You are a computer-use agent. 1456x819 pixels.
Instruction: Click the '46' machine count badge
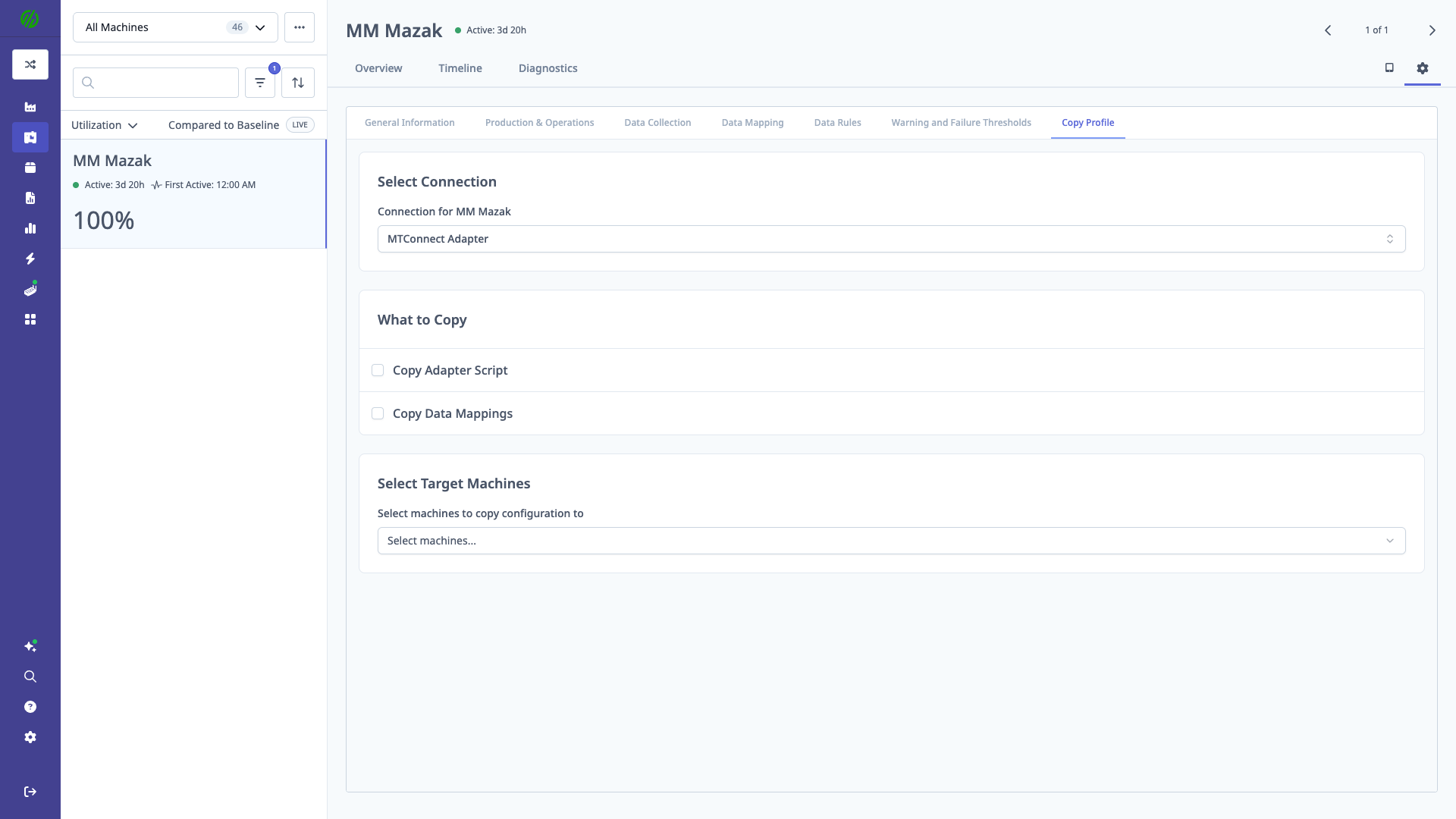(237, 27)
